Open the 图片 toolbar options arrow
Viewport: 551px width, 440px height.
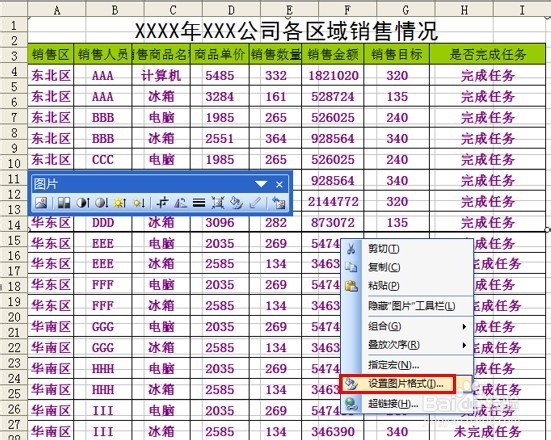pos(261,184)
